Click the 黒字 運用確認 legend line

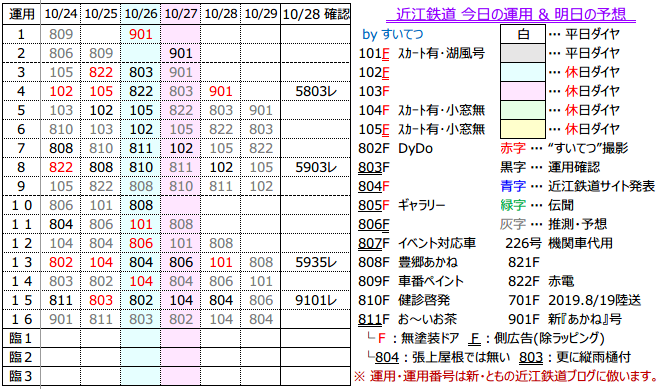click(550, 167)
